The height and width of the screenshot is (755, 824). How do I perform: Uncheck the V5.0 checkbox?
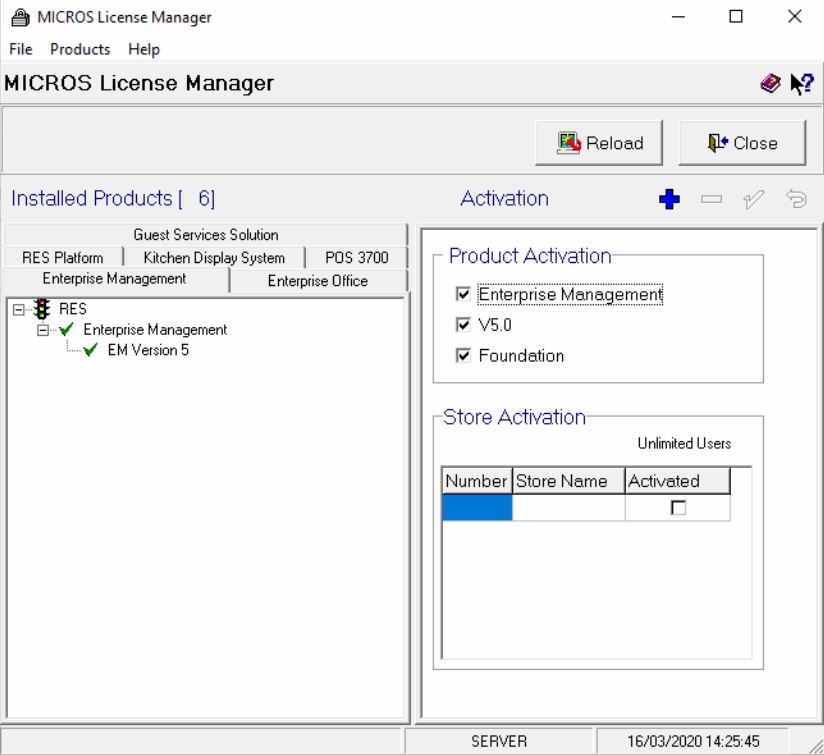coord(463,325)
